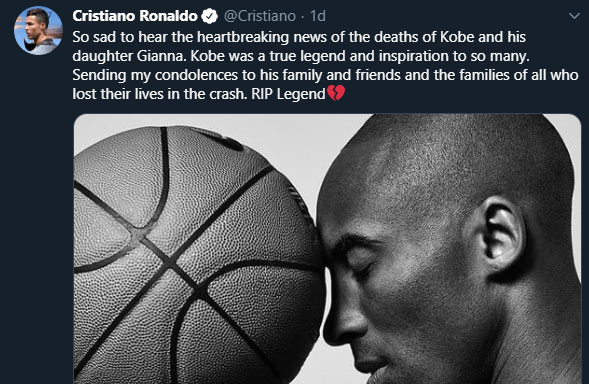Click the broken heart emoji
The height and width of the screenshot is (384, 589).
pos(336,93)
